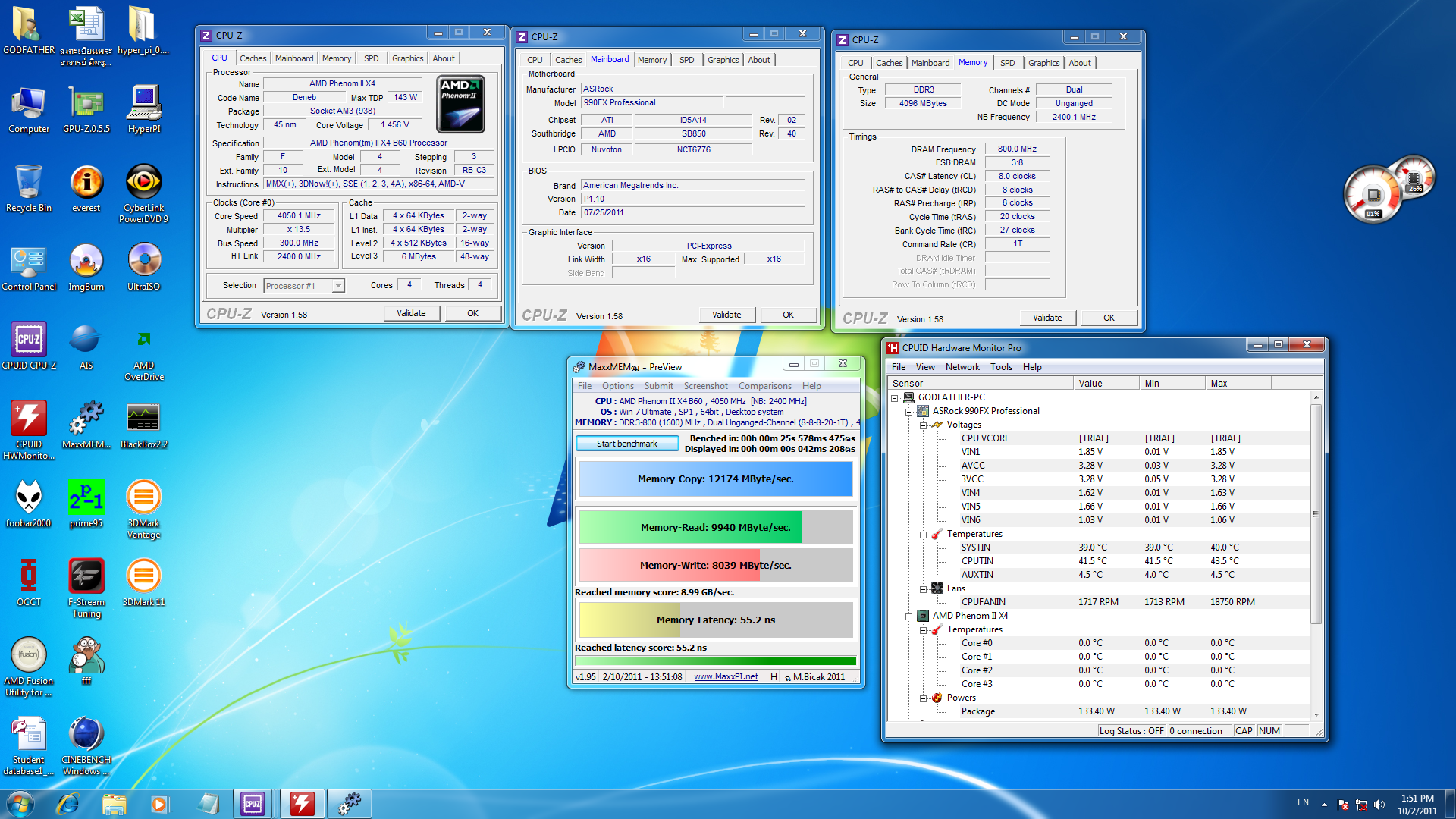This screenshot has height=819, width=1456.
Task: Collapse the AMD Phenom II X4 node
Action: tap(908, 617)
